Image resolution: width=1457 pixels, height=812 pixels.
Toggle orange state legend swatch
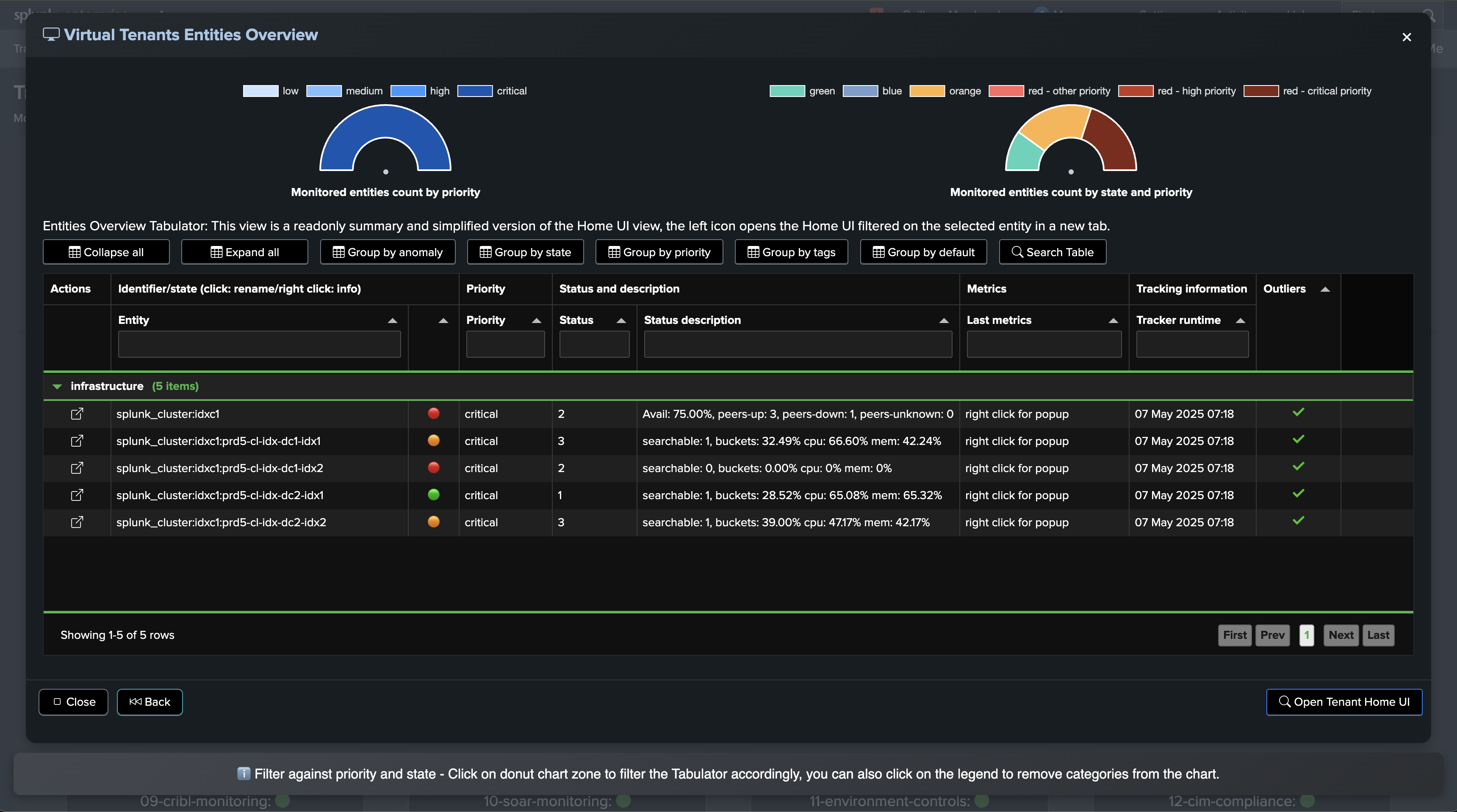(x=927, y=91)
